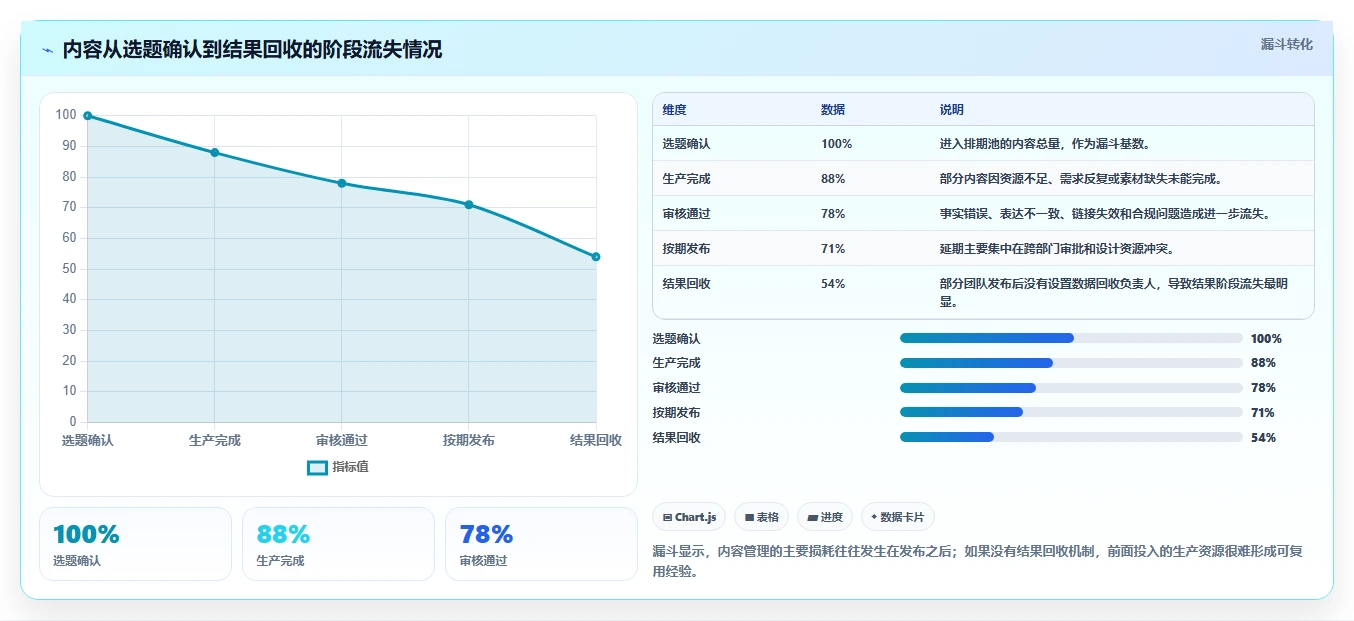The height and width of the screenshot is (621, 1354).
Task: Click the y-axis value 50
Action: click(x=69, y=268)
